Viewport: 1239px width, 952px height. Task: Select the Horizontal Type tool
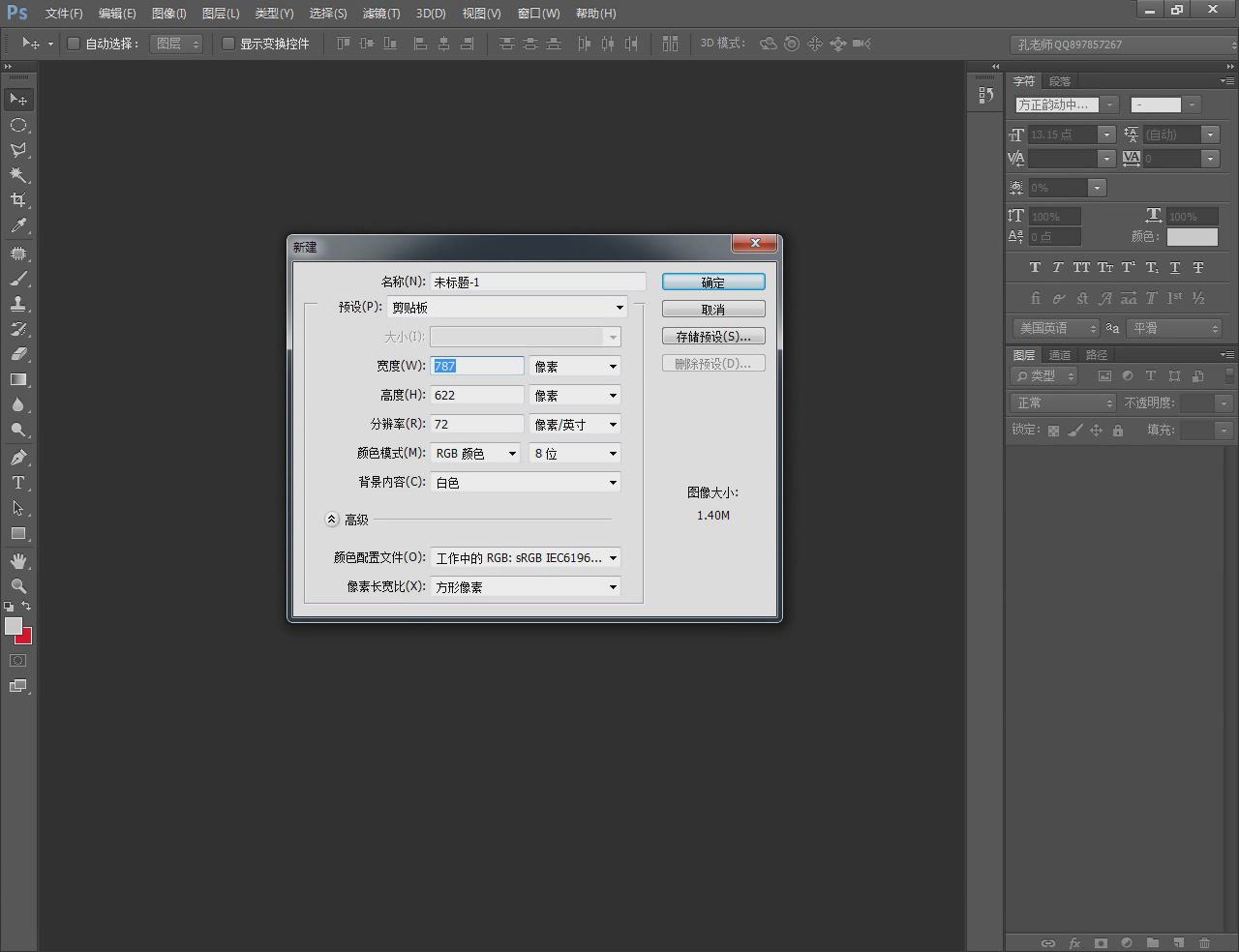tap(18, 483)
